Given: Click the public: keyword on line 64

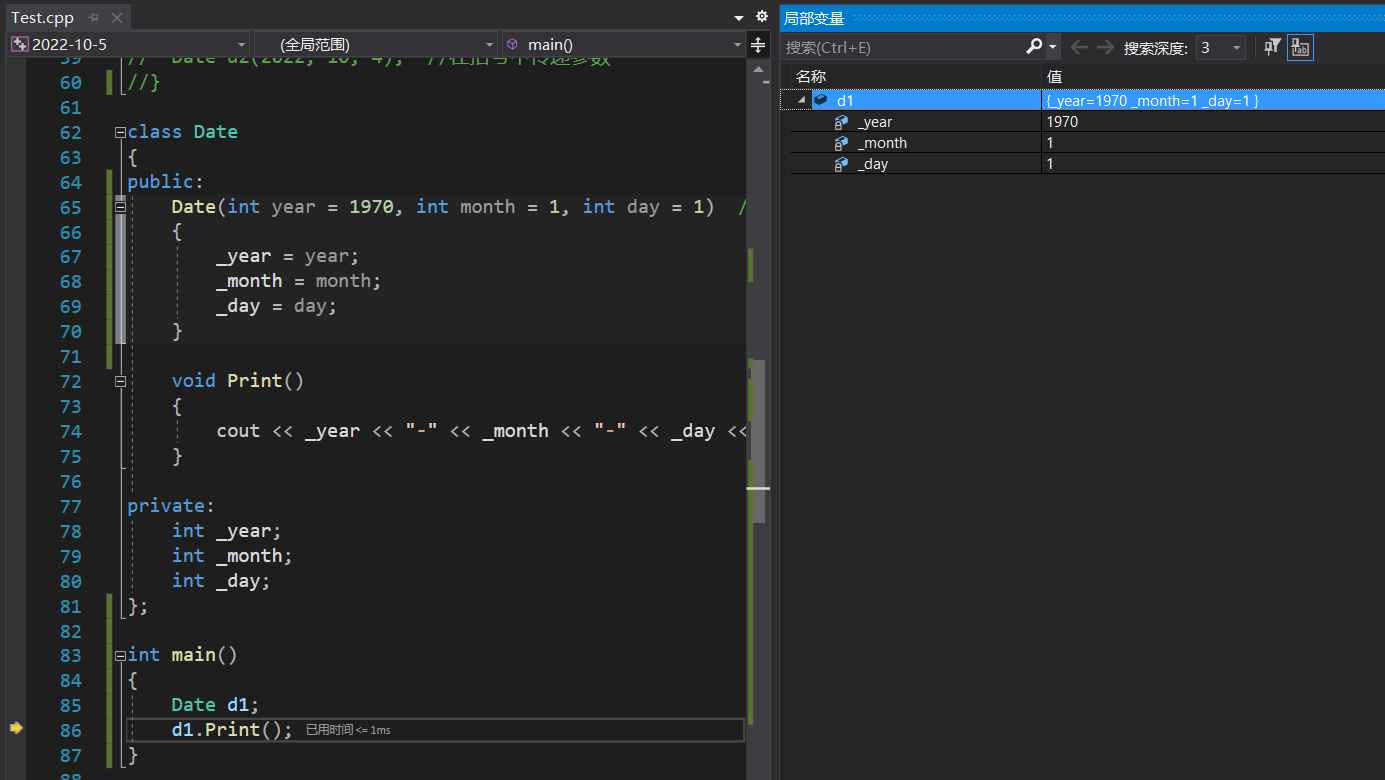Looking at the screenshot, I should 165,182.
